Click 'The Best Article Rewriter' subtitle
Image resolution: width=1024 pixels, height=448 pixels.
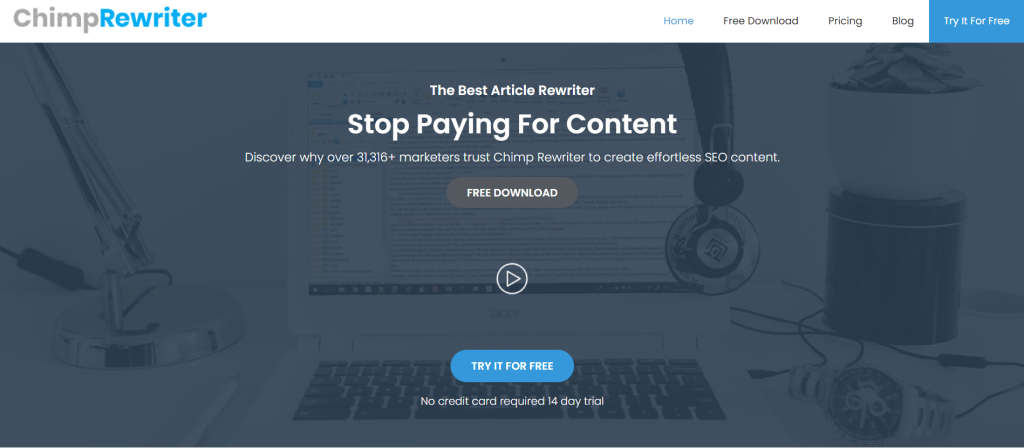(512, 90)
